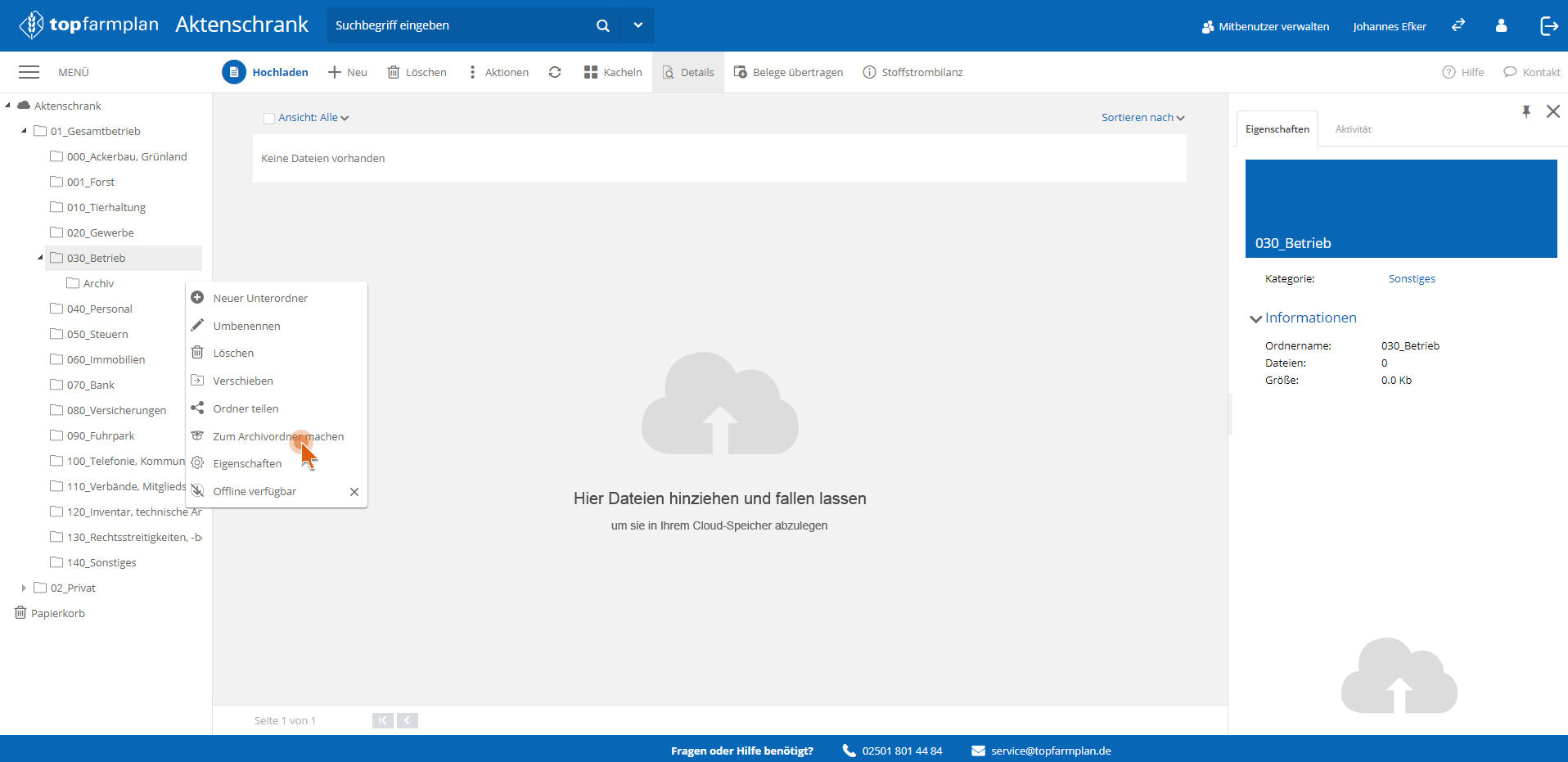Pin the properties panel with pin icon
Viewport: 1568px width, 762px height.
[x=1526, y=111]
